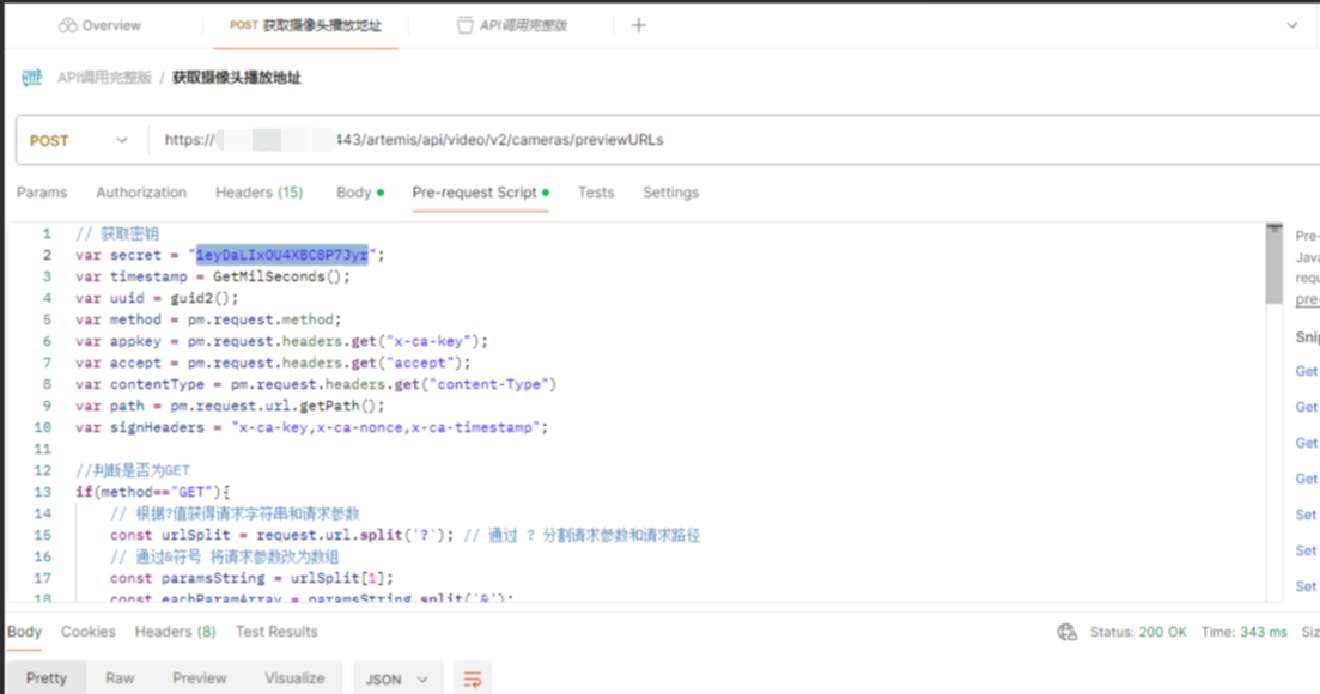Open a new request tab with plus icon

click(638, 25)
